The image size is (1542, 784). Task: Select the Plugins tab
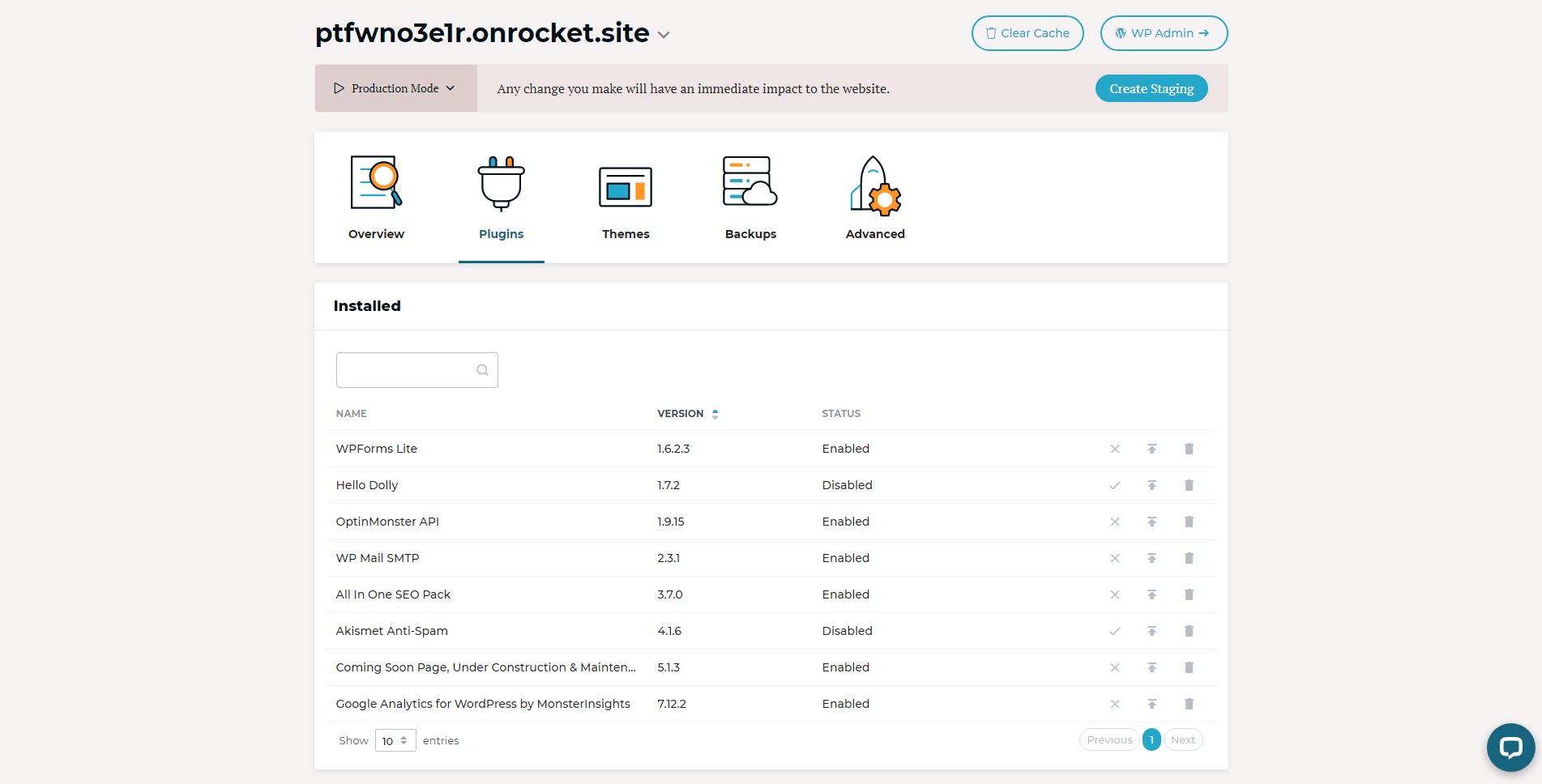[502, 198]
